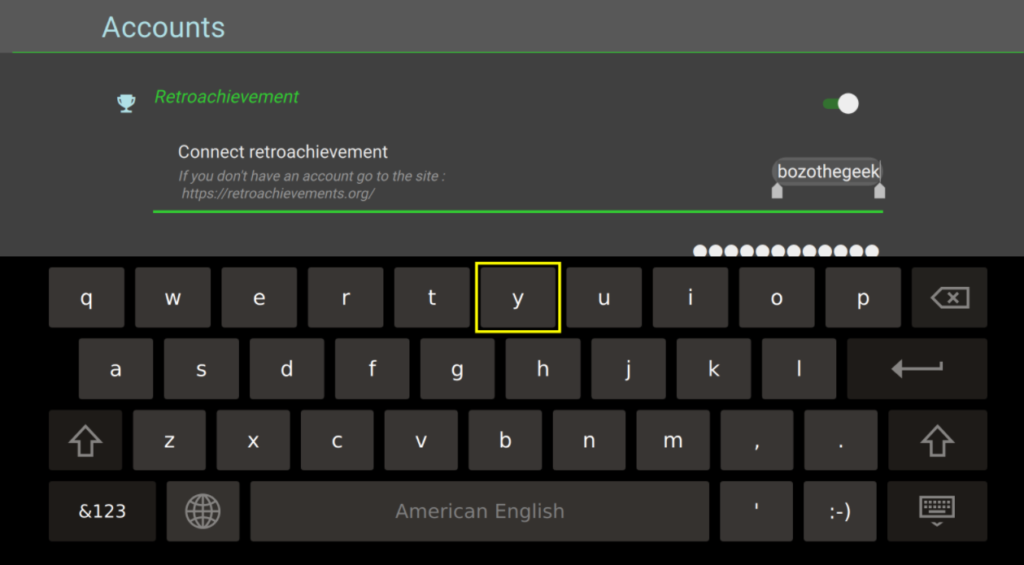Tap the backspace key icon
The height and width of the screenshot is (565, 1024).
pos(949,298)
